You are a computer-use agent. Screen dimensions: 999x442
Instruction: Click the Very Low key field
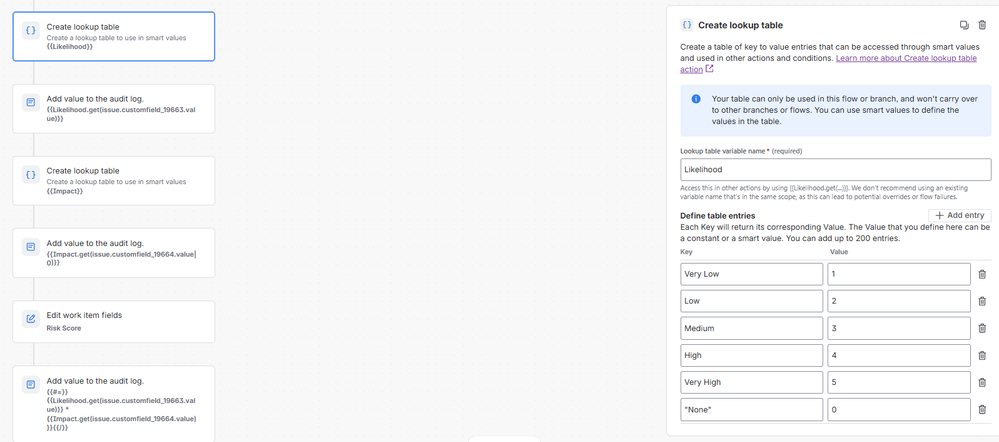pos(752,274)
